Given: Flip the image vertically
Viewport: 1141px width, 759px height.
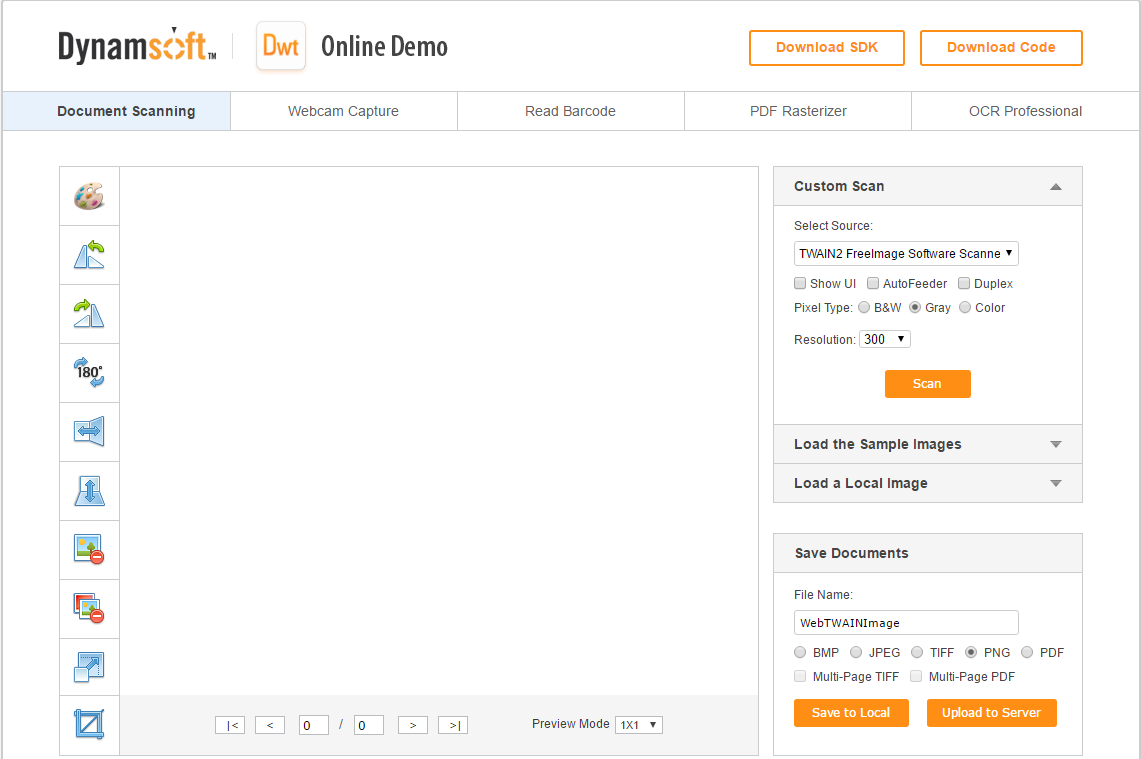Looking at the screenshot, I should click(89, 491).
